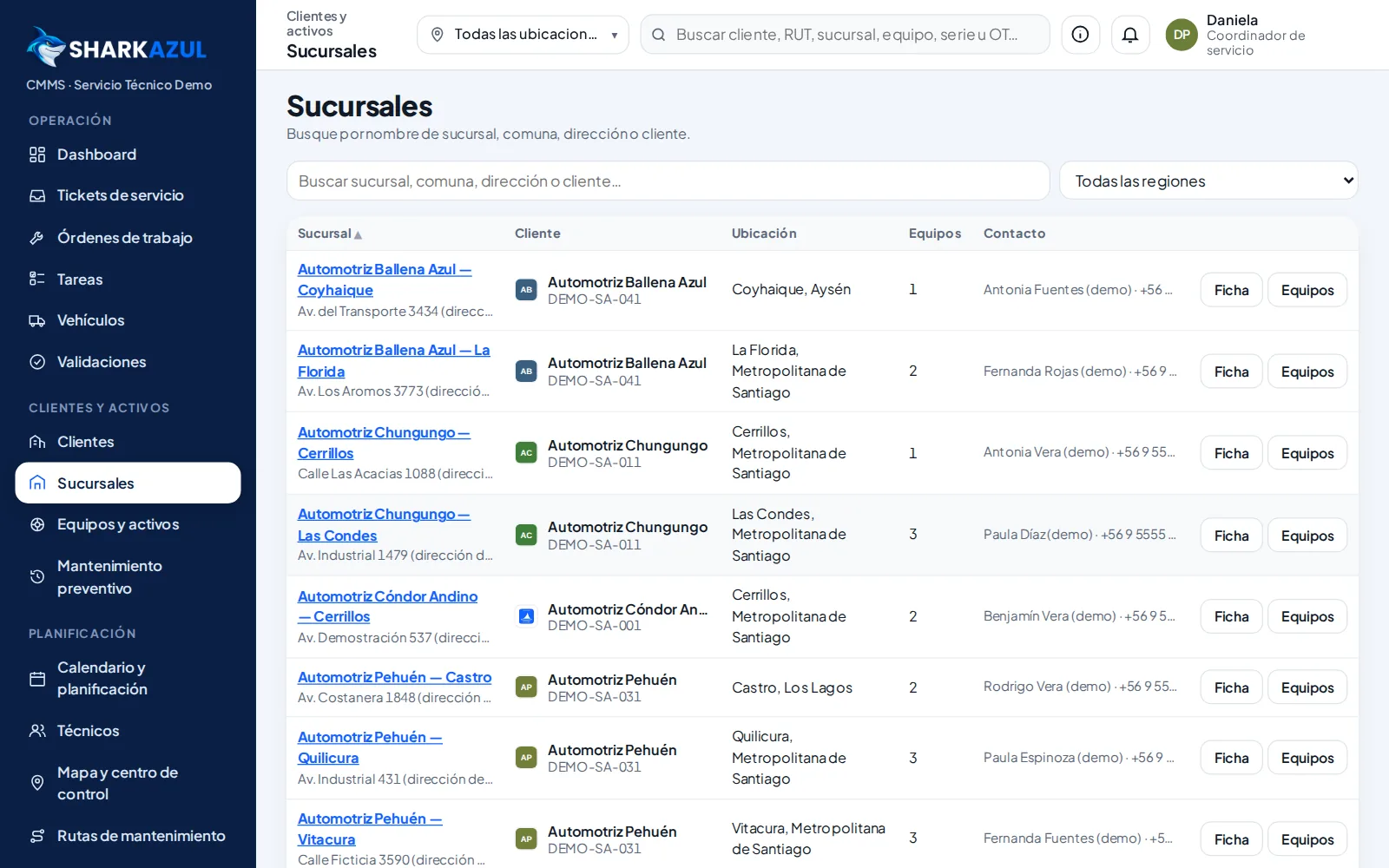This screenshot has width=1389, height=868.
Task: Open the Dashboard sidebar icon
Action: pos(37,155)
